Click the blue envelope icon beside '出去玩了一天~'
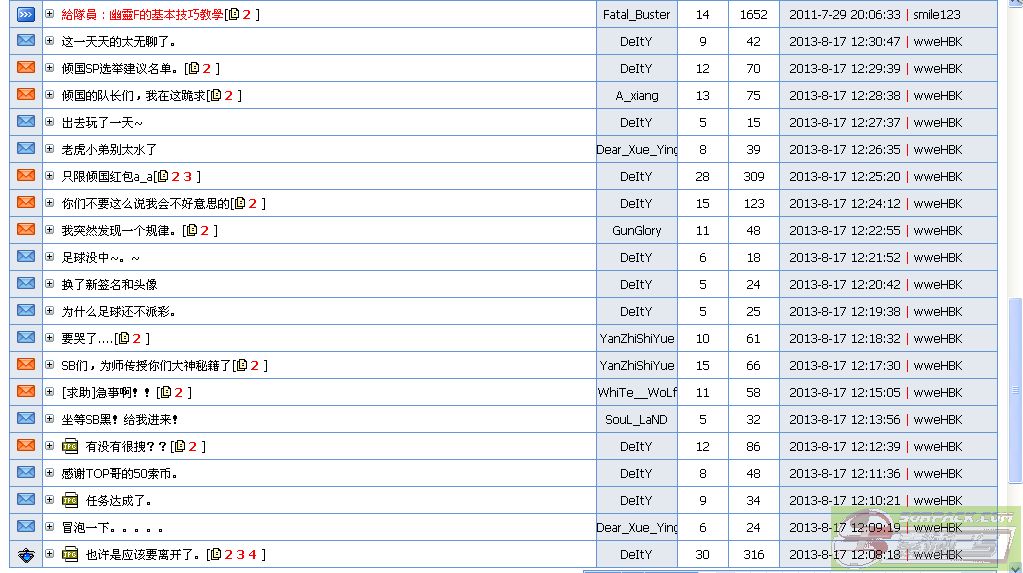 click(26, 122)
